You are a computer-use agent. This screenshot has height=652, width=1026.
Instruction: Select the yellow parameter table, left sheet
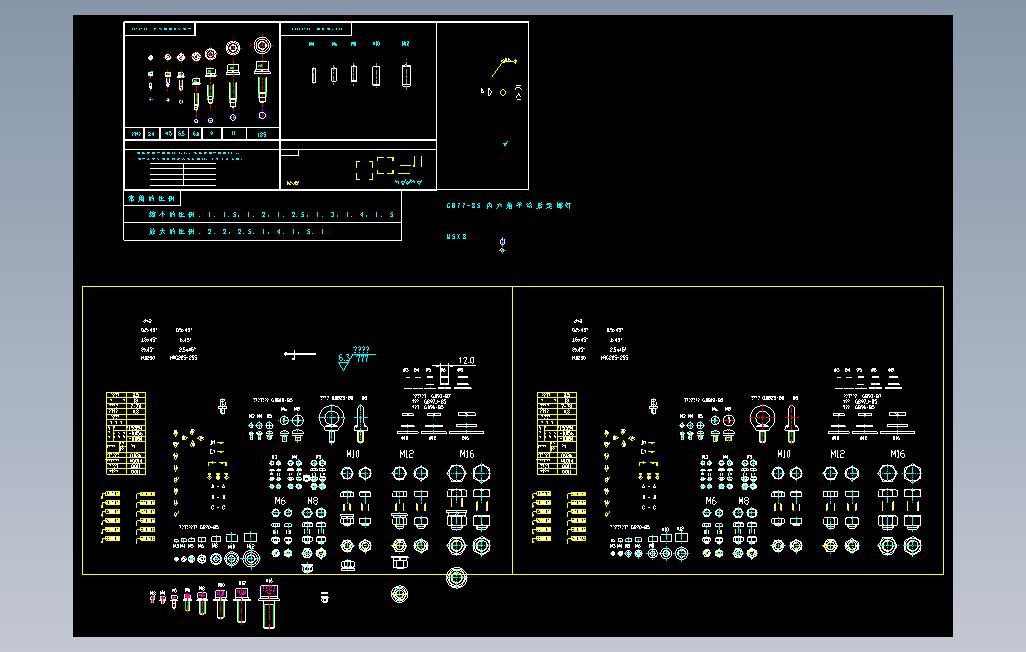(x=126, y=433)
